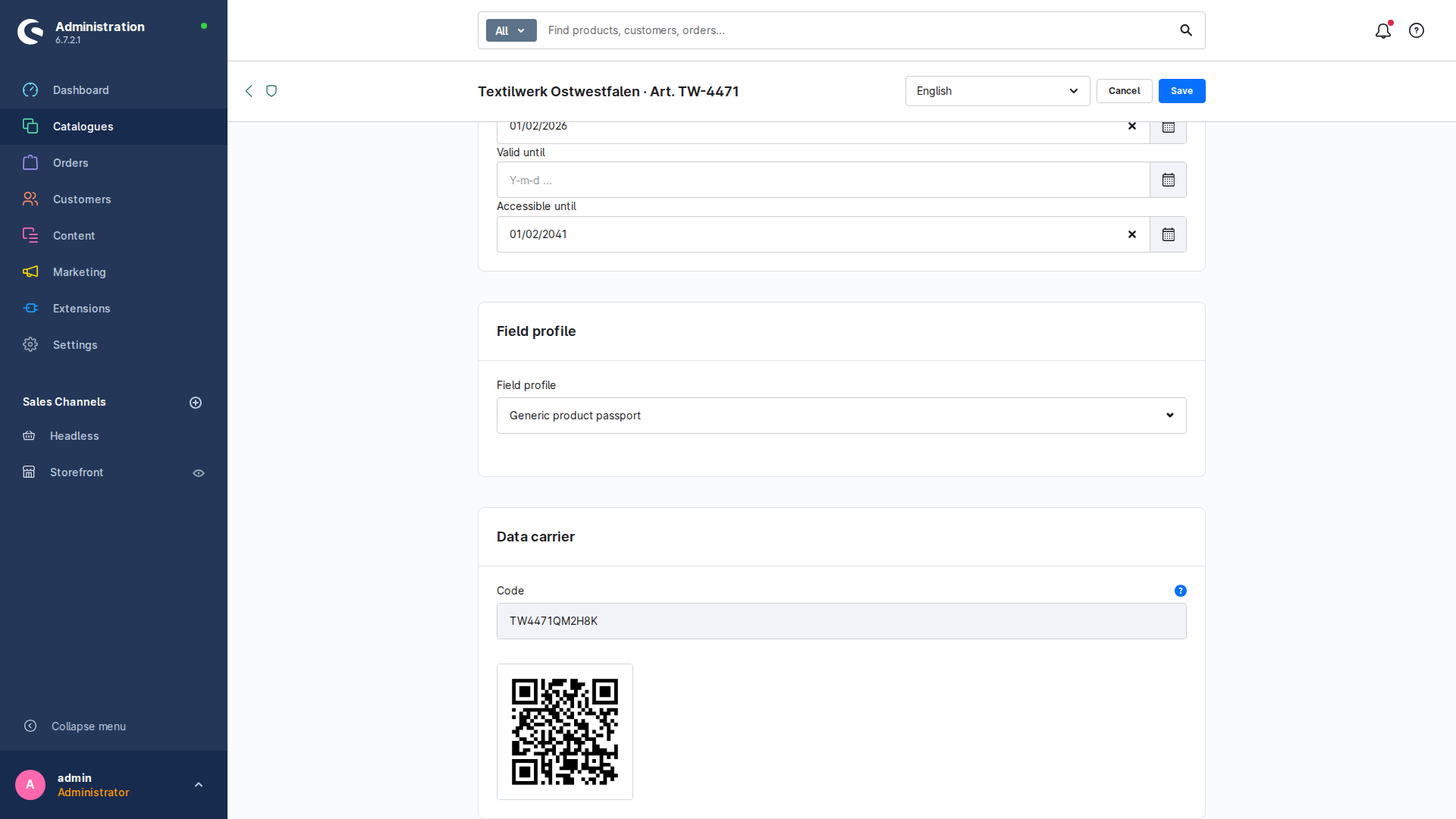The width and height of the screenshot is (1456, 819).
Task: Click the Marketing megaphone icon
Action: click(x=30, y=272)
